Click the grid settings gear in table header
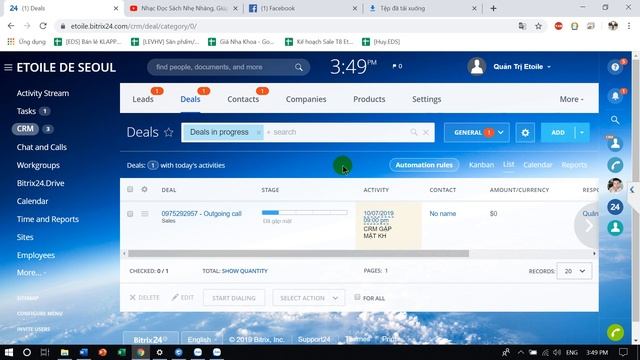 144,189
